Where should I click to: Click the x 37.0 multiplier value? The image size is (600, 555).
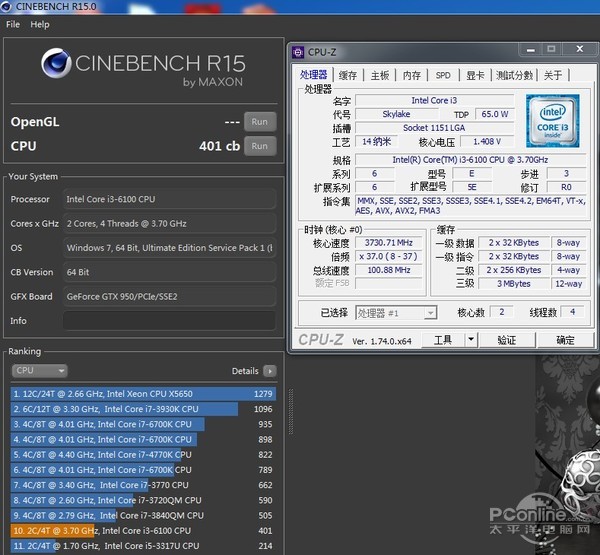388,256
